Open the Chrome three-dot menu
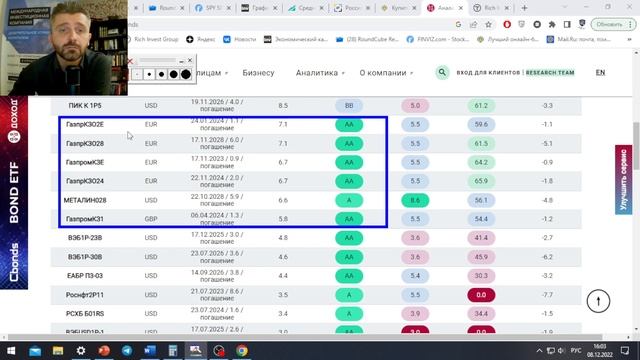 click(631, 24)
